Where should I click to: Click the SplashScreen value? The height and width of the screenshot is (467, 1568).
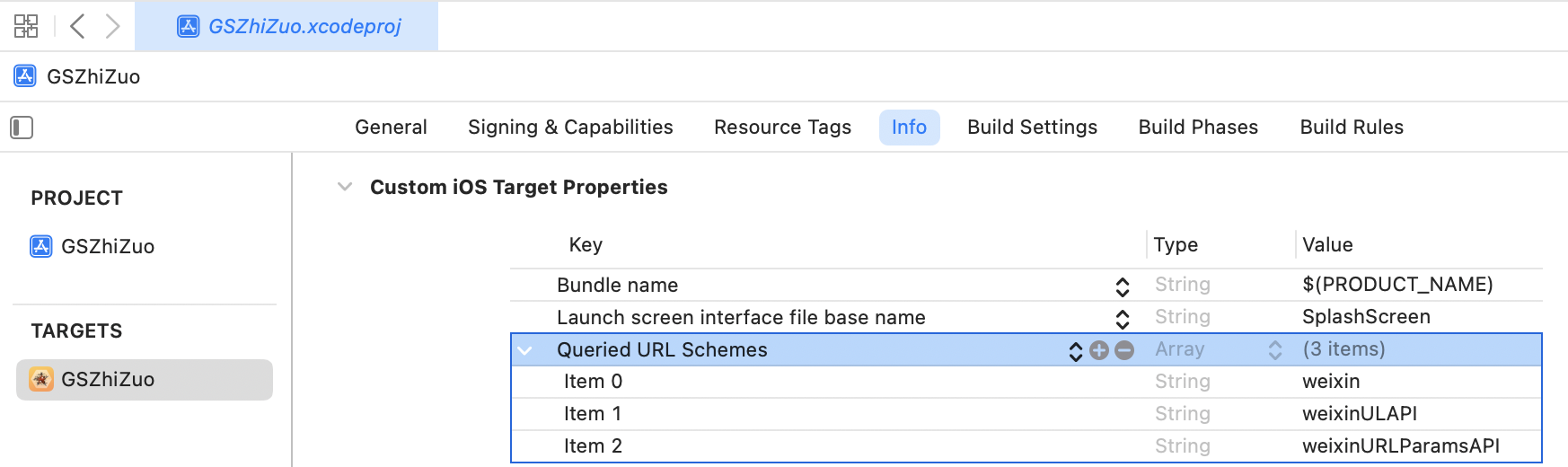tap(1366, 317)
